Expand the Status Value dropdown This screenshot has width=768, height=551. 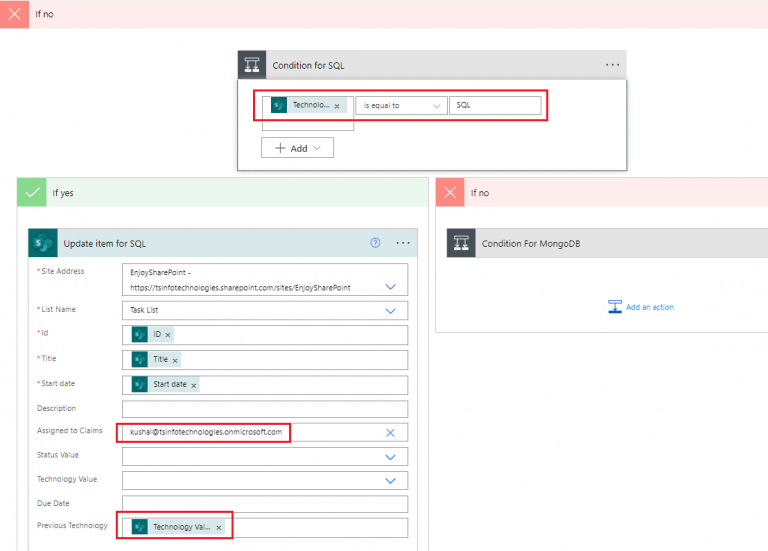tap(390, 457)
